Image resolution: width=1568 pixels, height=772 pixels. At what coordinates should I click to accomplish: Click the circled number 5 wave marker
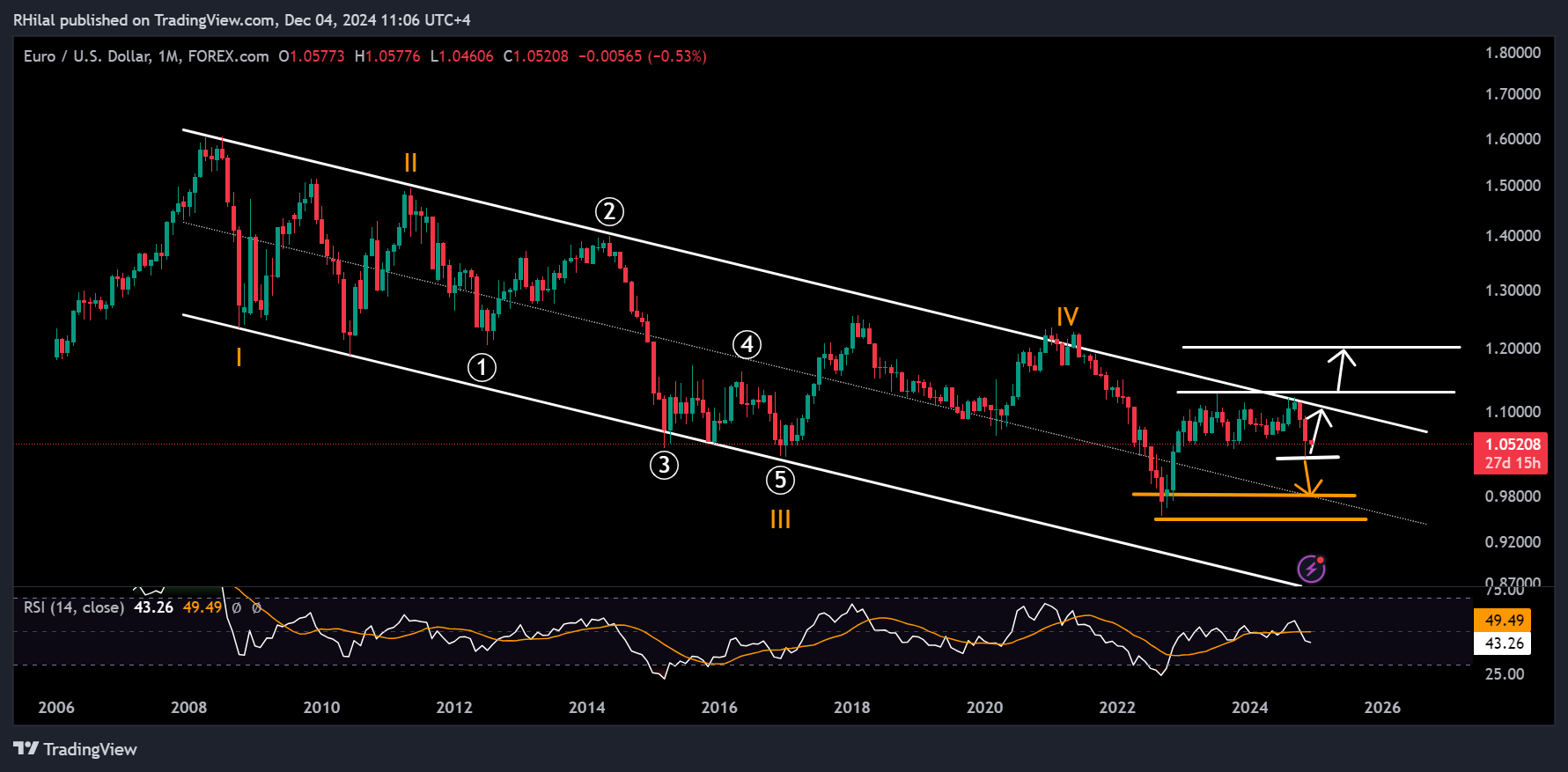point(780,480)
